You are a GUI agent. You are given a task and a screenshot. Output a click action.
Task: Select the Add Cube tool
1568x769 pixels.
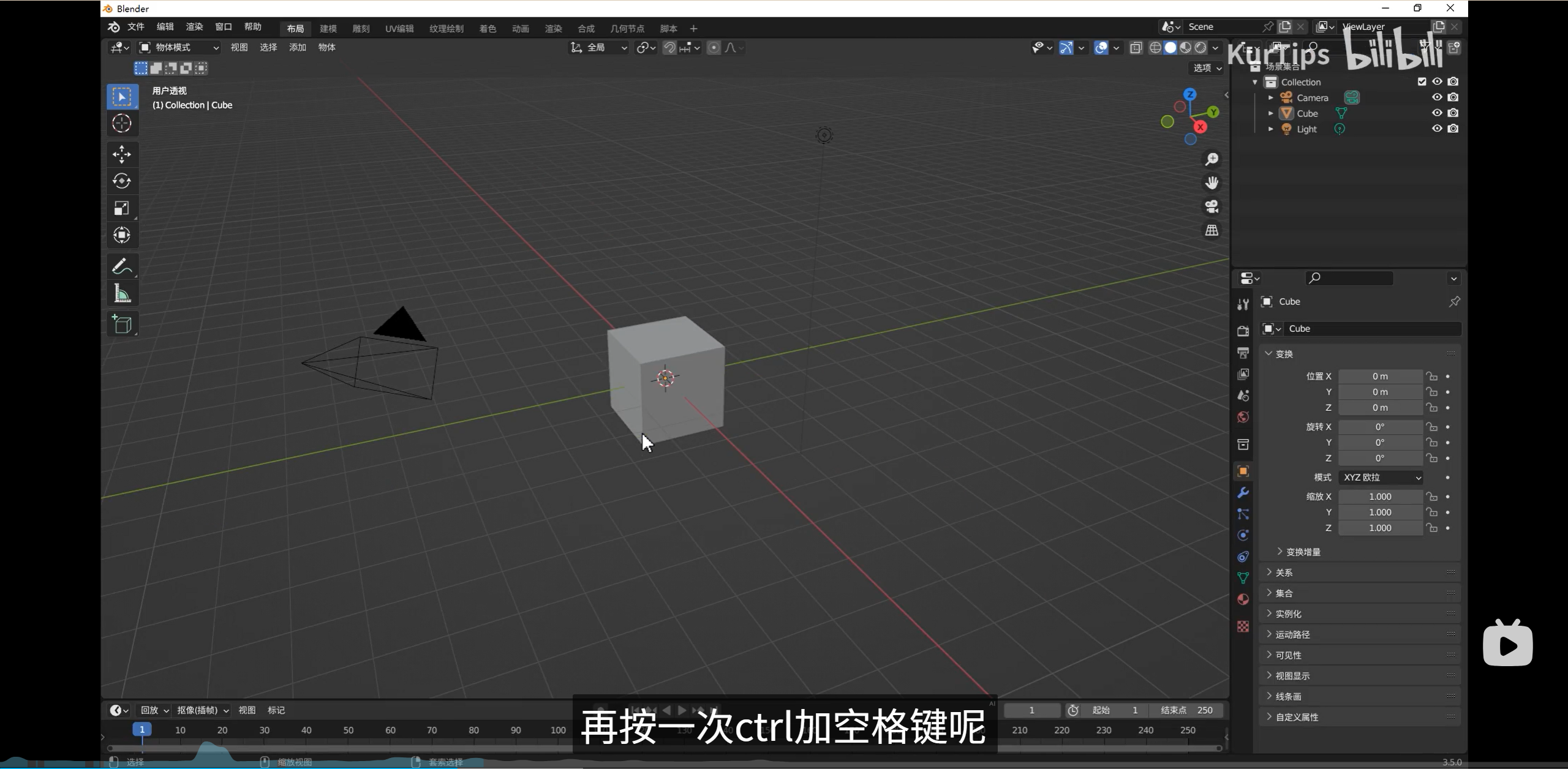[122, 324]
